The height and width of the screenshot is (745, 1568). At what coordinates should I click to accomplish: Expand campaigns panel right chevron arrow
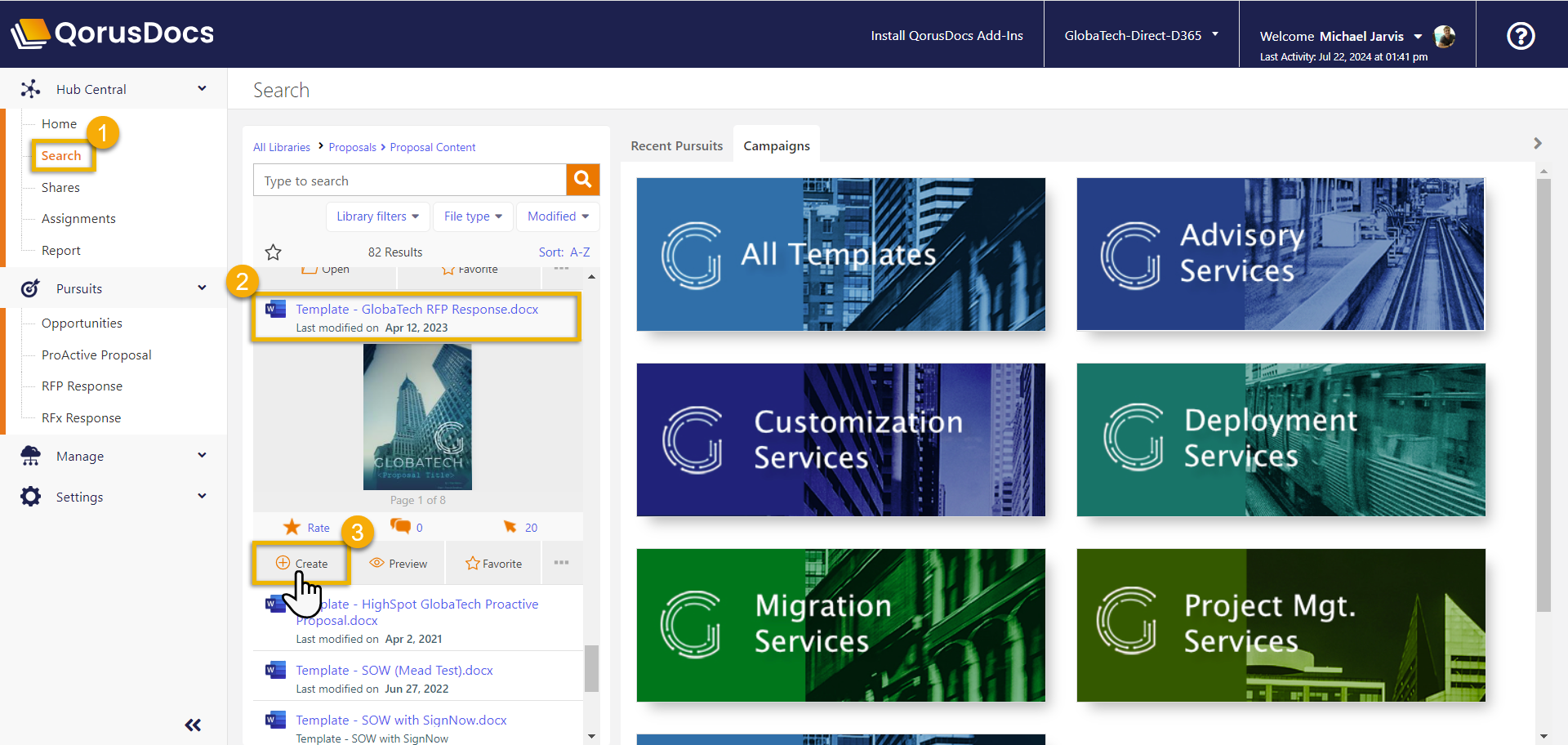1538,143
